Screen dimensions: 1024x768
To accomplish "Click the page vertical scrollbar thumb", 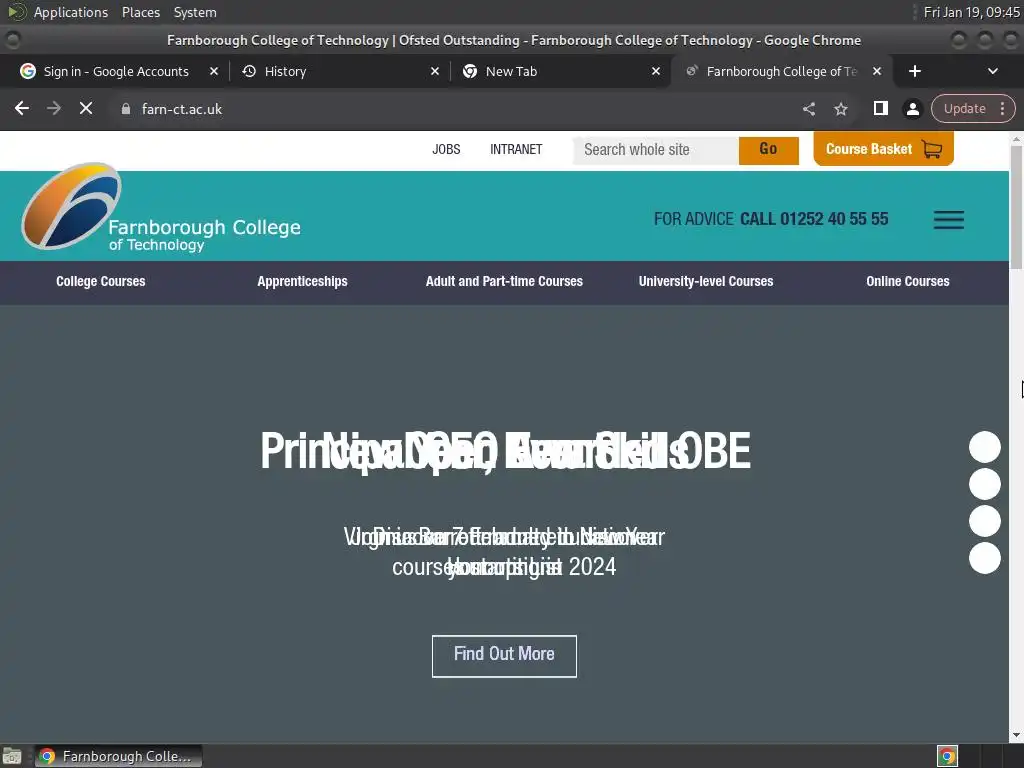I will point(1016,206).
